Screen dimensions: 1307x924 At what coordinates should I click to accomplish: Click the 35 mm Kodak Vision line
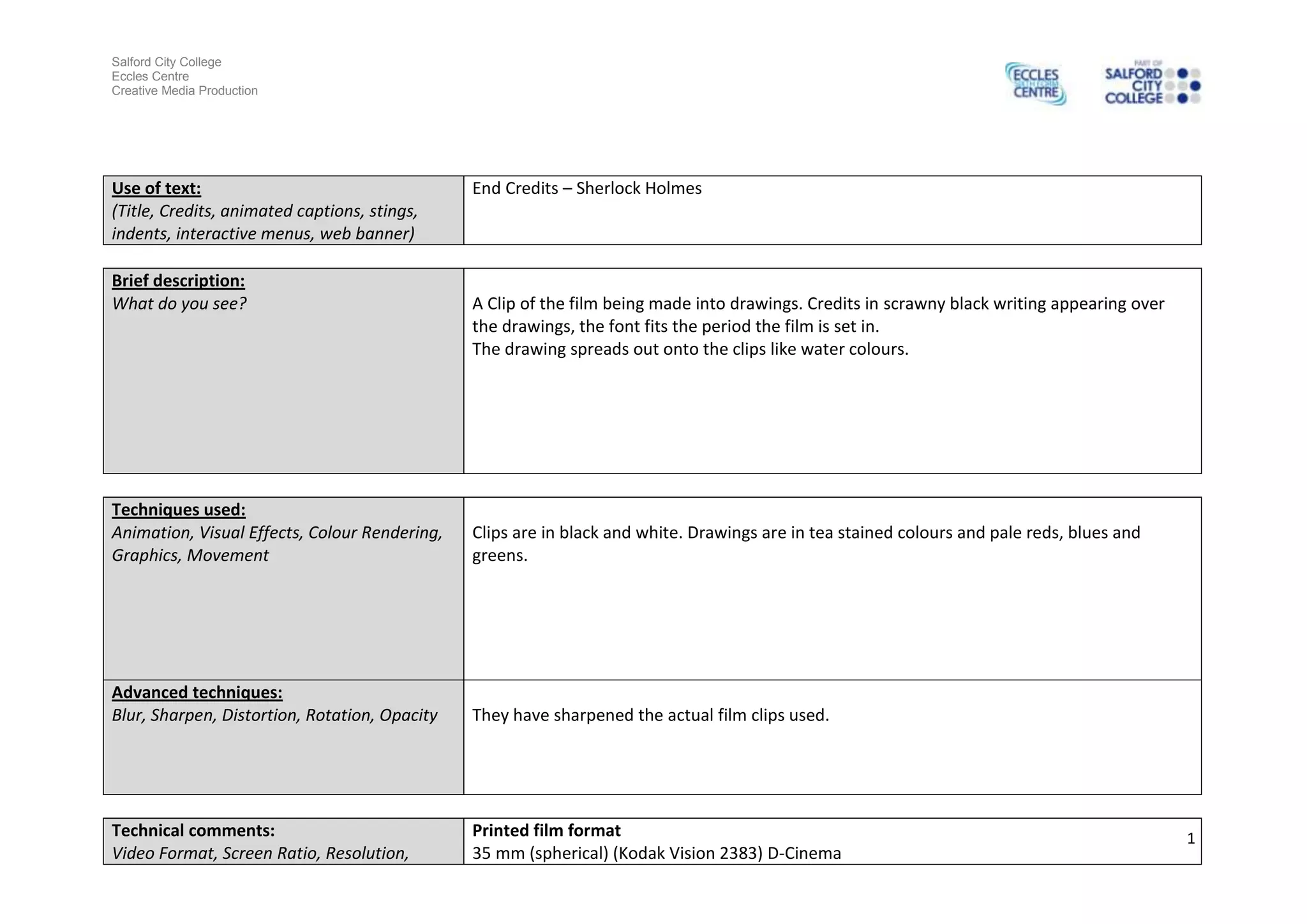pyautogui.click(x=656, y=853)
